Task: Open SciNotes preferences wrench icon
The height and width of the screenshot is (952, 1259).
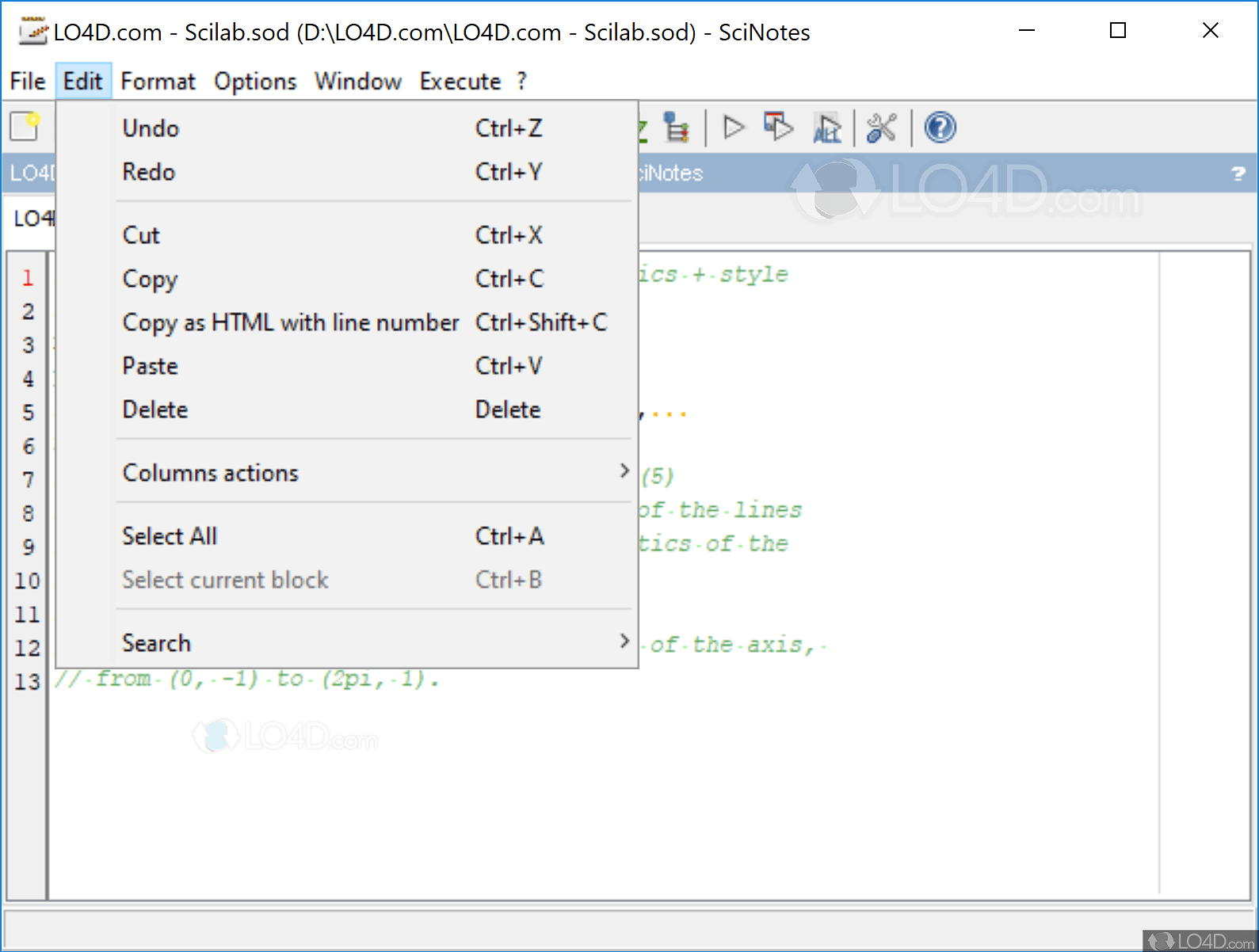Action: [881, 128]
